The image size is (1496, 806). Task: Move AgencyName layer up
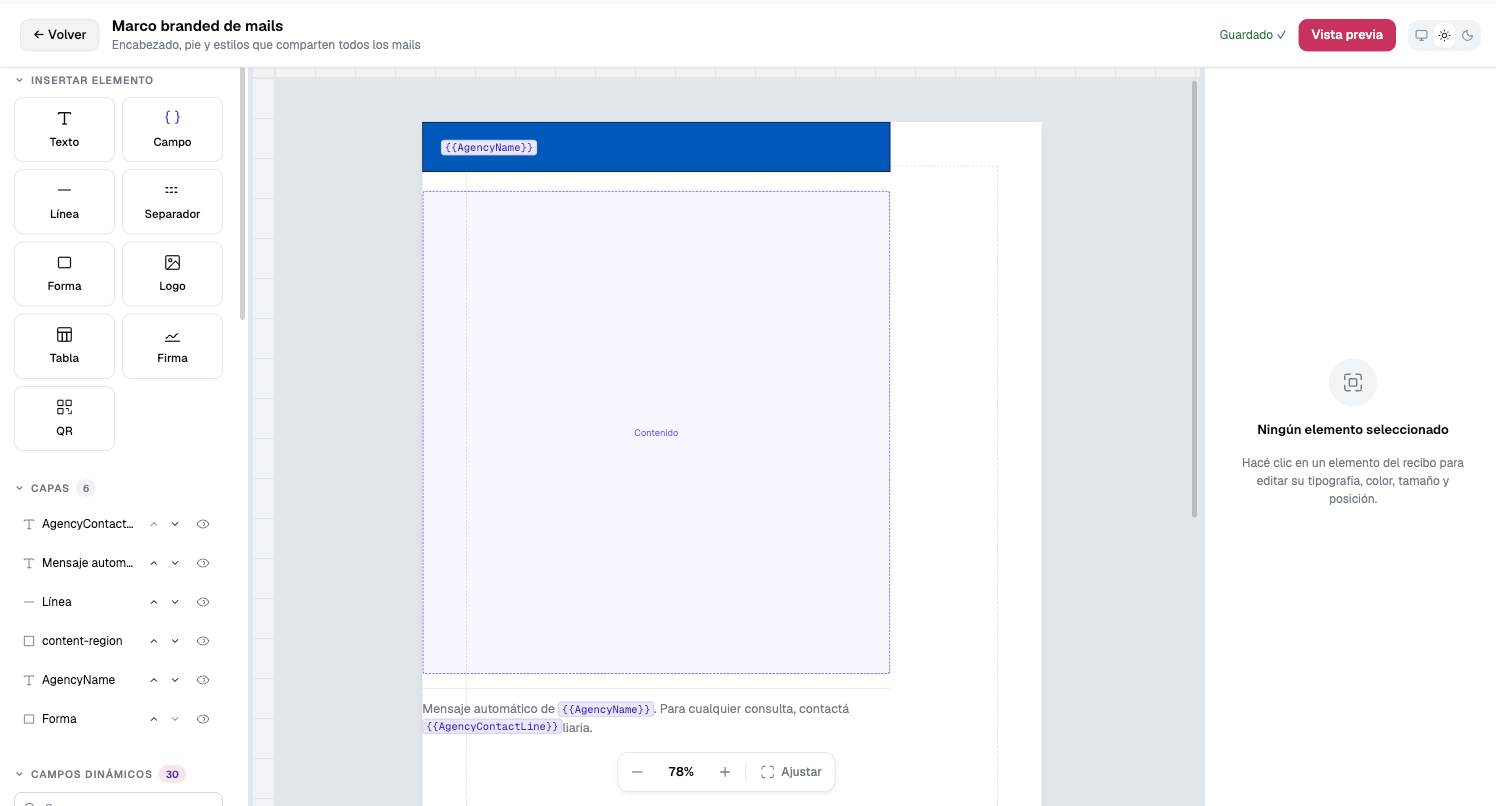point(154,680)
